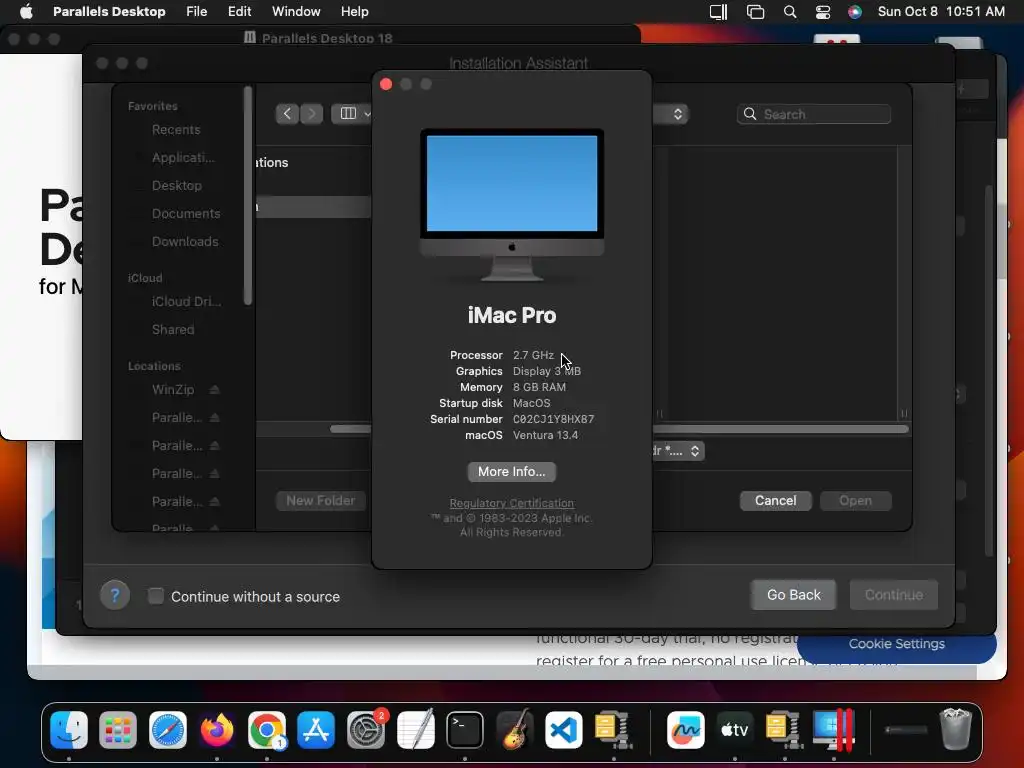This screenshot has height=768, width=1024.
Task: Open System Settings from the Dock
Action: click(366, 729)
